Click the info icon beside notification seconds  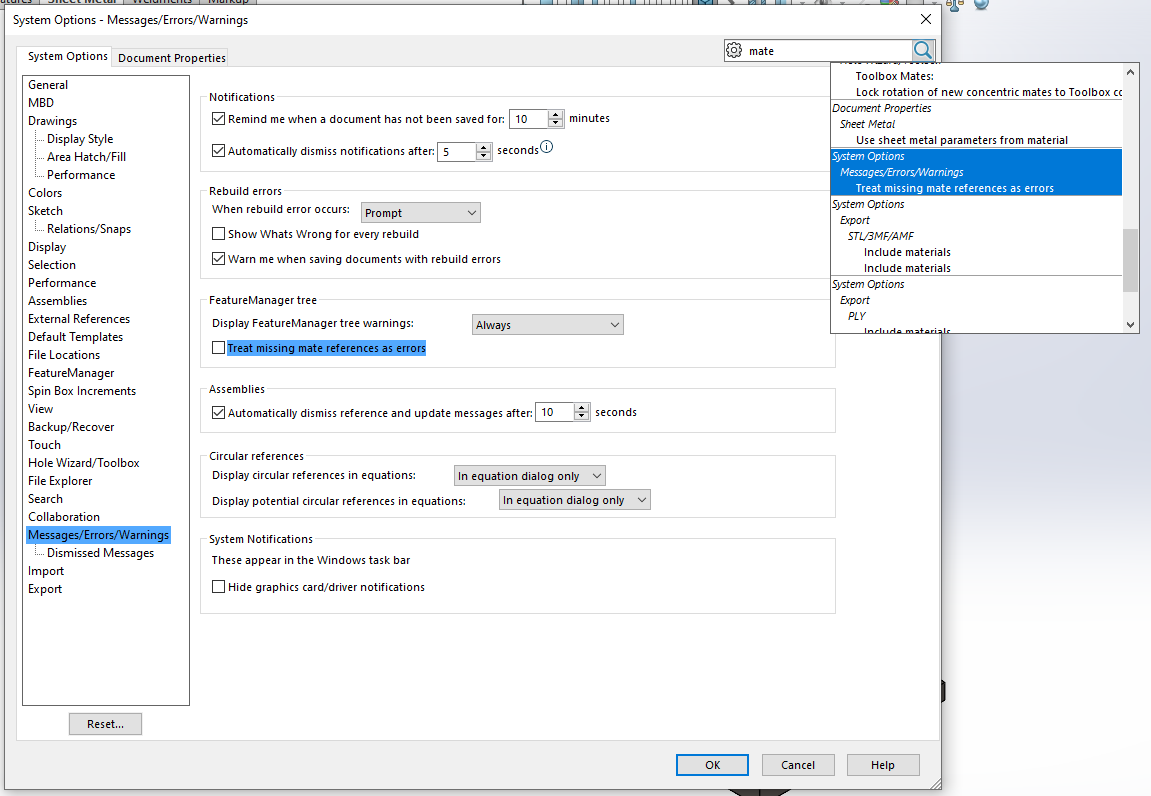pyautogui.click(x=547, y=148)
